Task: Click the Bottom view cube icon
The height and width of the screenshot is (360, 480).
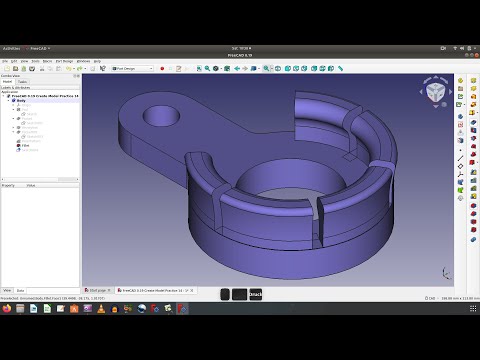Action: coord(322,68)
